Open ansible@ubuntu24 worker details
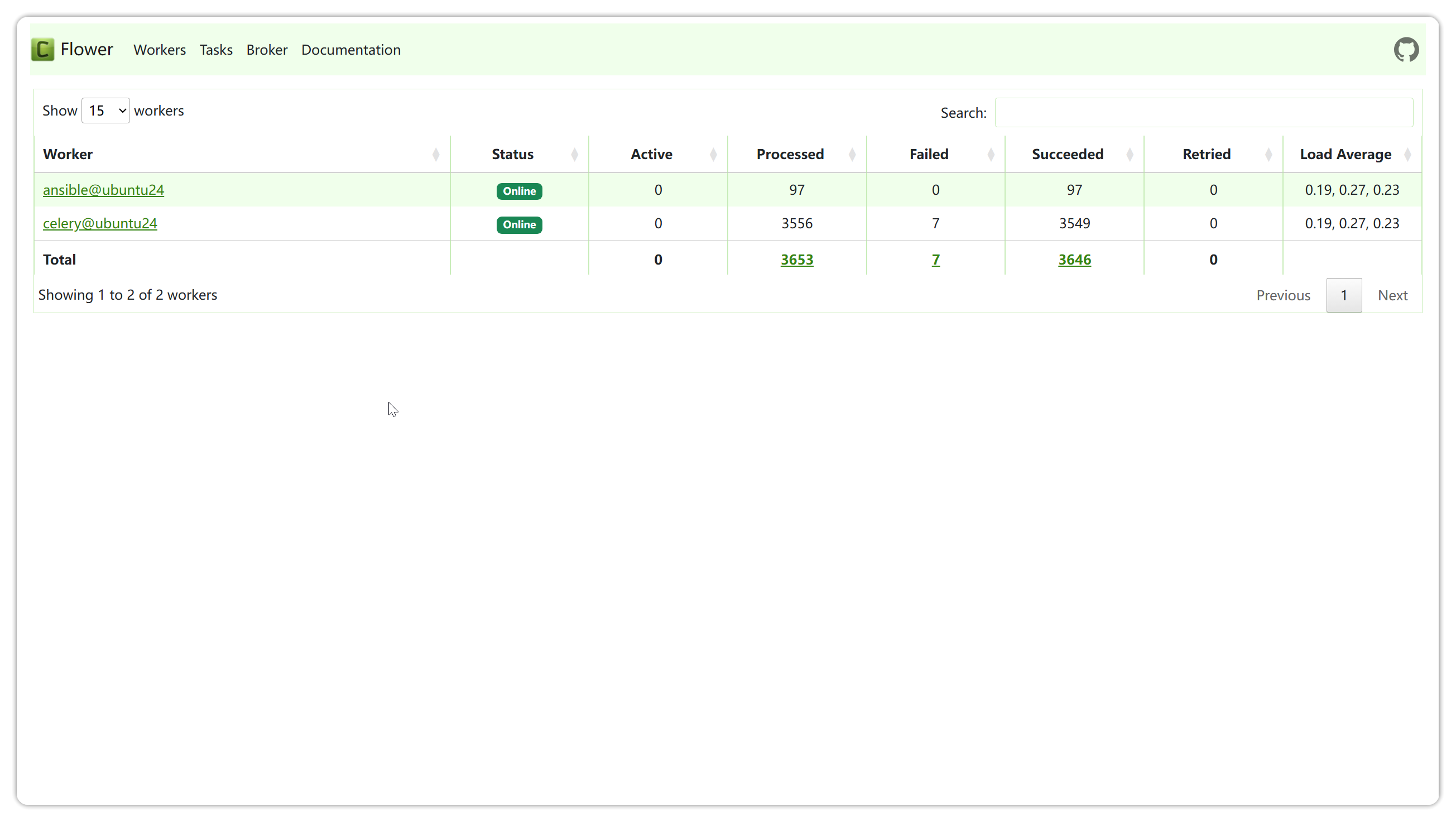1456x816 pixels. click(103, 190)
